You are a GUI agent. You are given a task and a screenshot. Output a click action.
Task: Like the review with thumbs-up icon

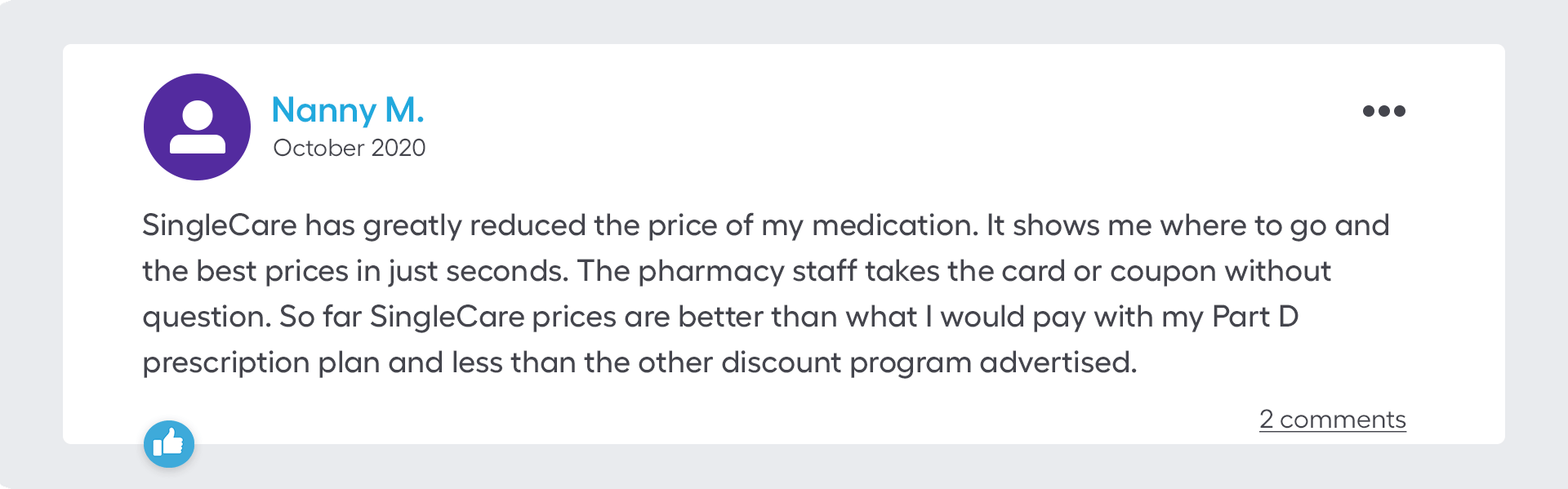point(169,444)
